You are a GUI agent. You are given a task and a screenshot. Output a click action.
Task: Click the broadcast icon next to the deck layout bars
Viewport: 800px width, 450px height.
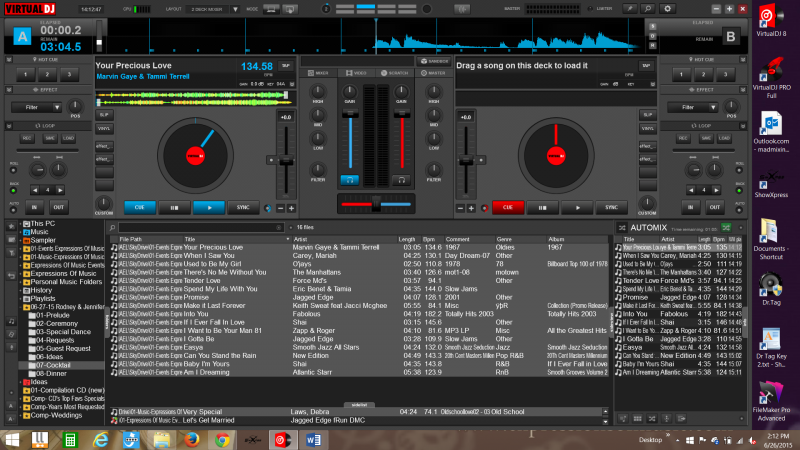pos(463,9)
